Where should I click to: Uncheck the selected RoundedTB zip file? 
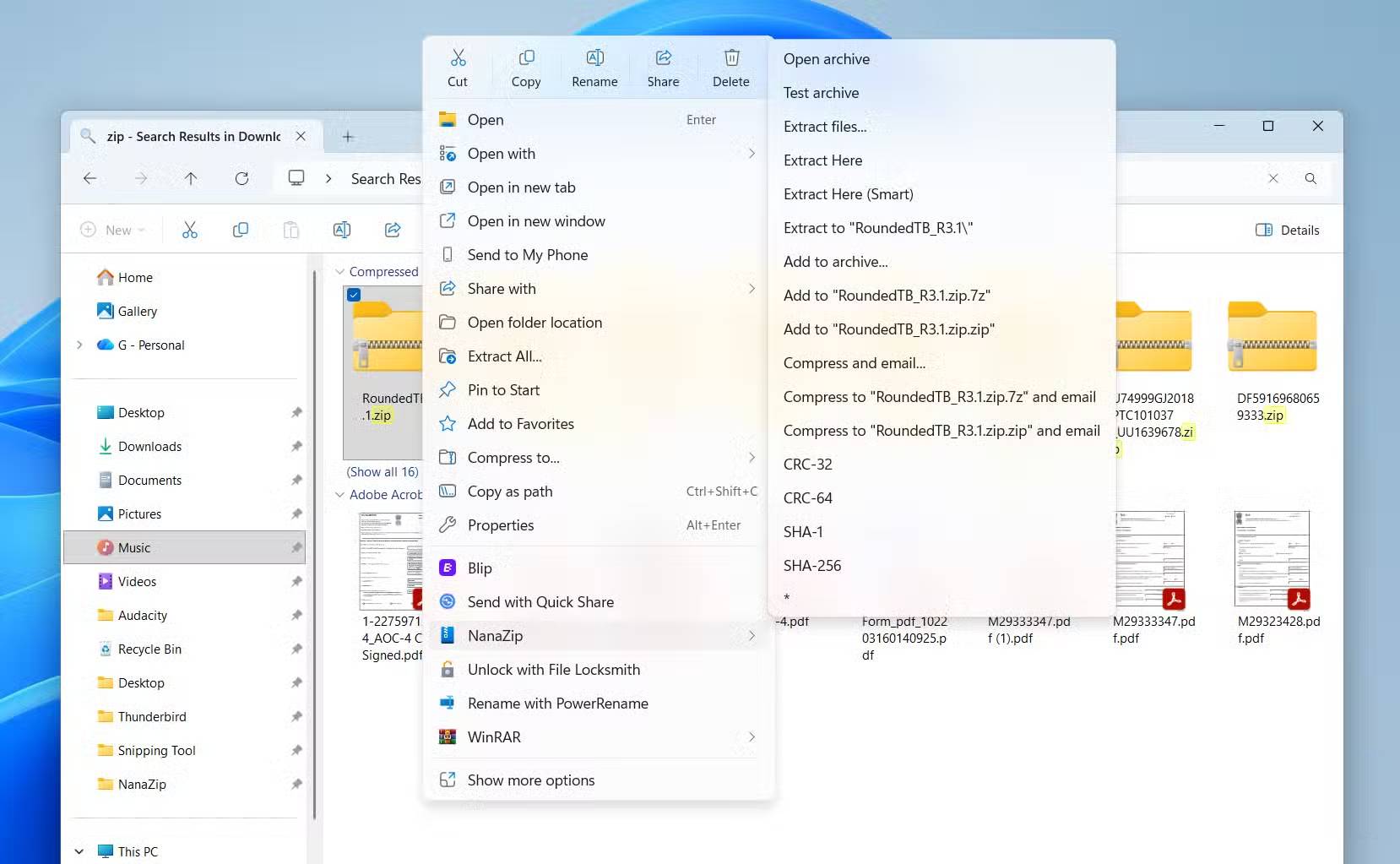point(354,294)
